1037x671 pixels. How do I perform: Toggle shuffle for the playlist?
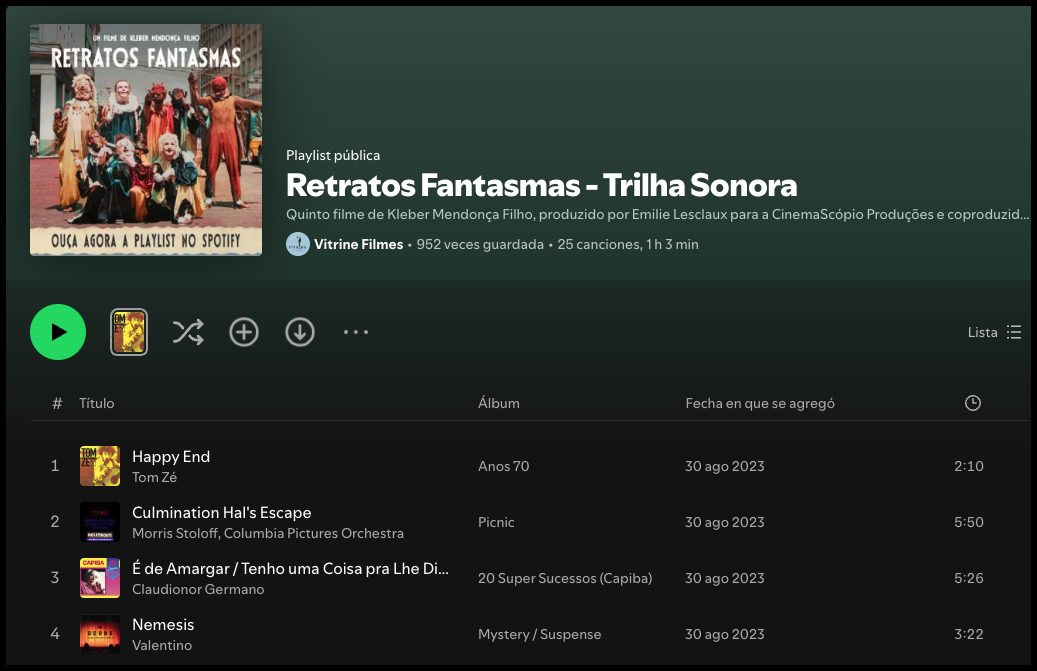[x=188, y=332]
